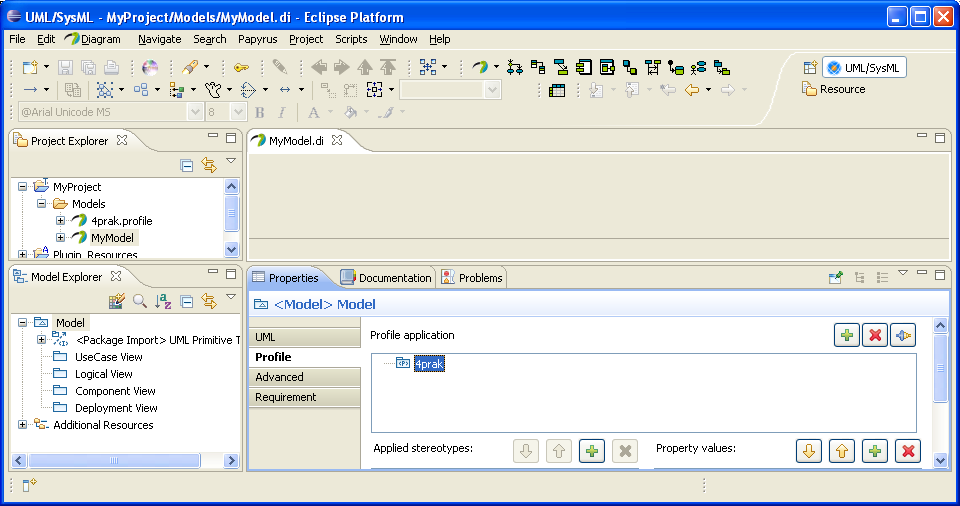Viewport: 960px width, 506px height.
Task: Expand Additional Resources in Model Explorer
Action: pos(23,425)
